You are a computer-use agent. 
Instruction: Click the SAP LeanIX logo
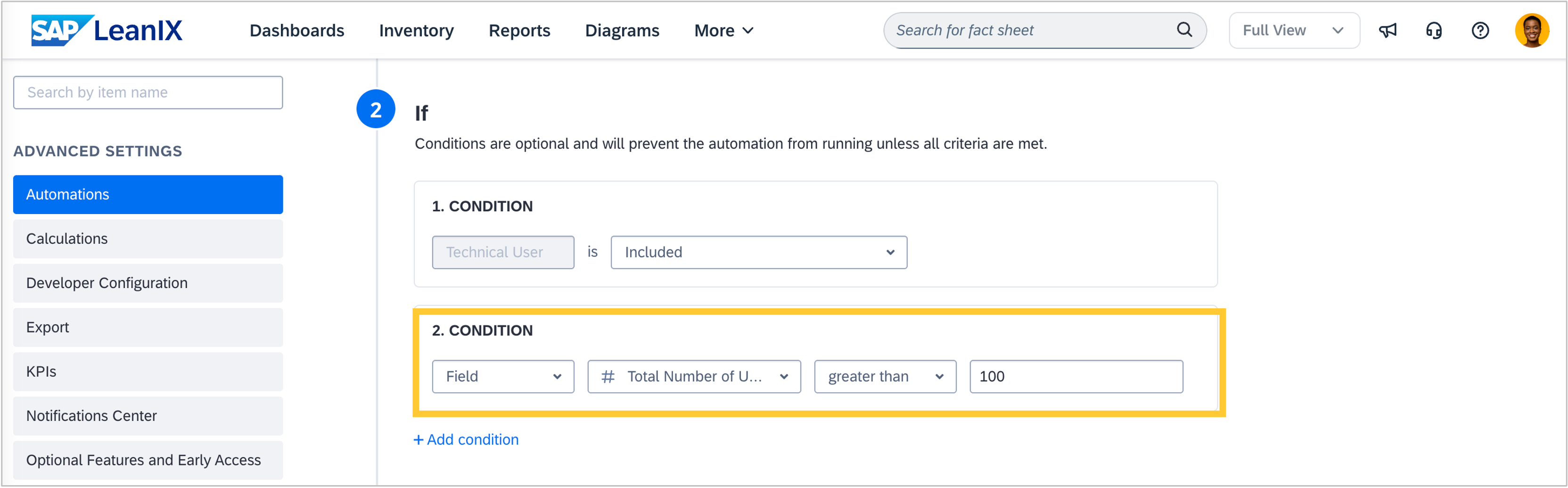(x=107, y=31)
